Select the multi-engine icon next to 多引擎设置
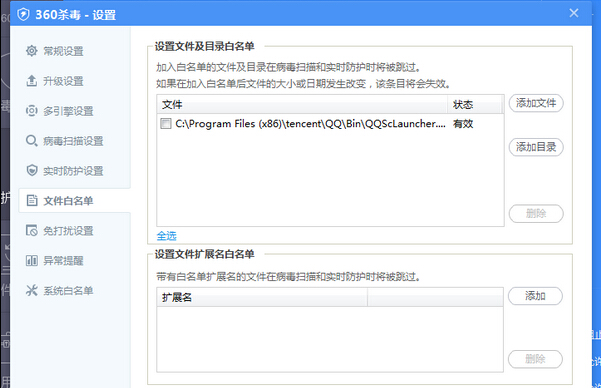This screenshot has width=601, height=388. click(31, 110)
